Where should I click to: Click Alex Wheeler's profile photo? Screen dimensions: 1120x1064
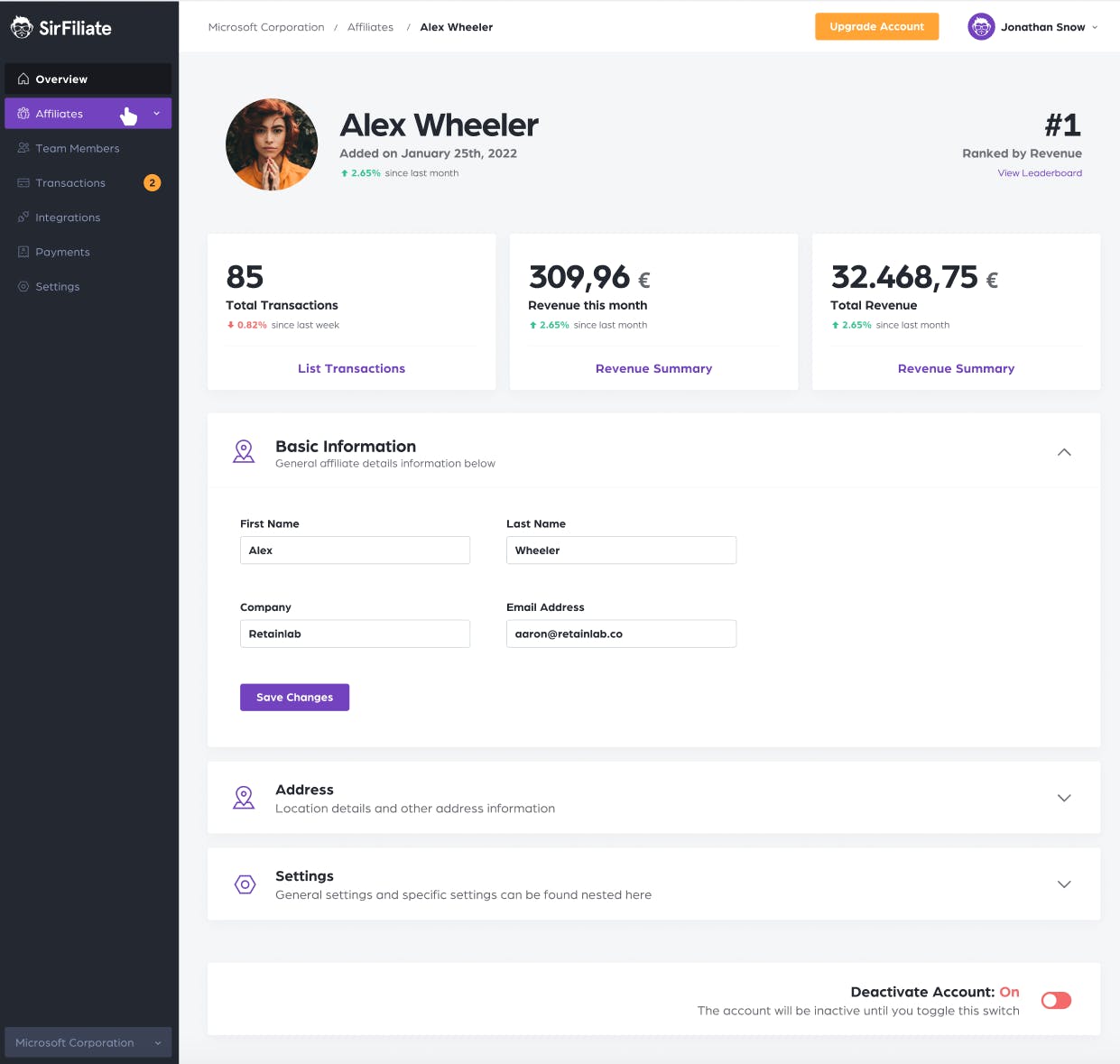[x=272, y=144]
